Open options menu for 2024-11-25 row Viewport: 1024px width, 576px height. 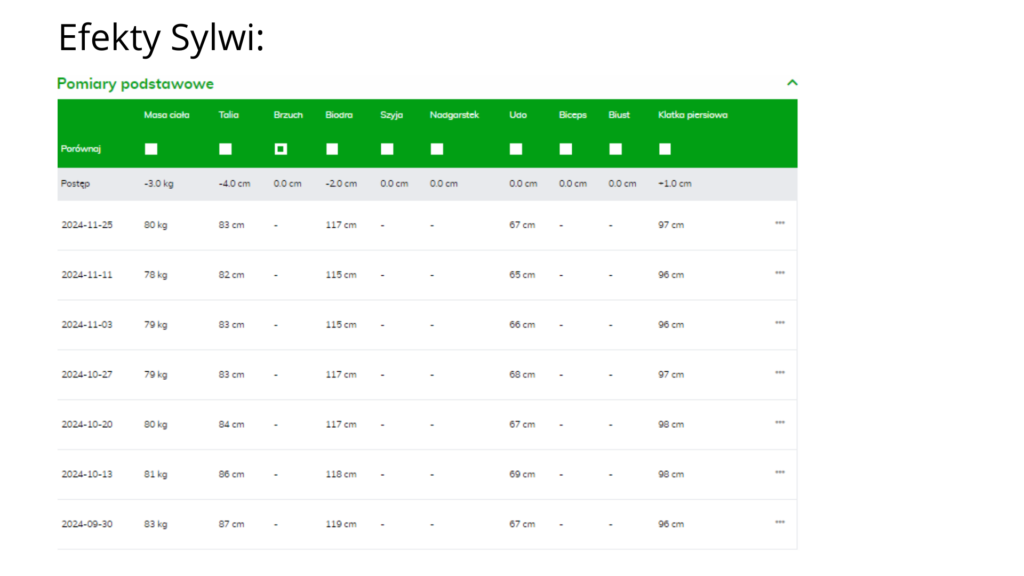click(x=780, y=223)
